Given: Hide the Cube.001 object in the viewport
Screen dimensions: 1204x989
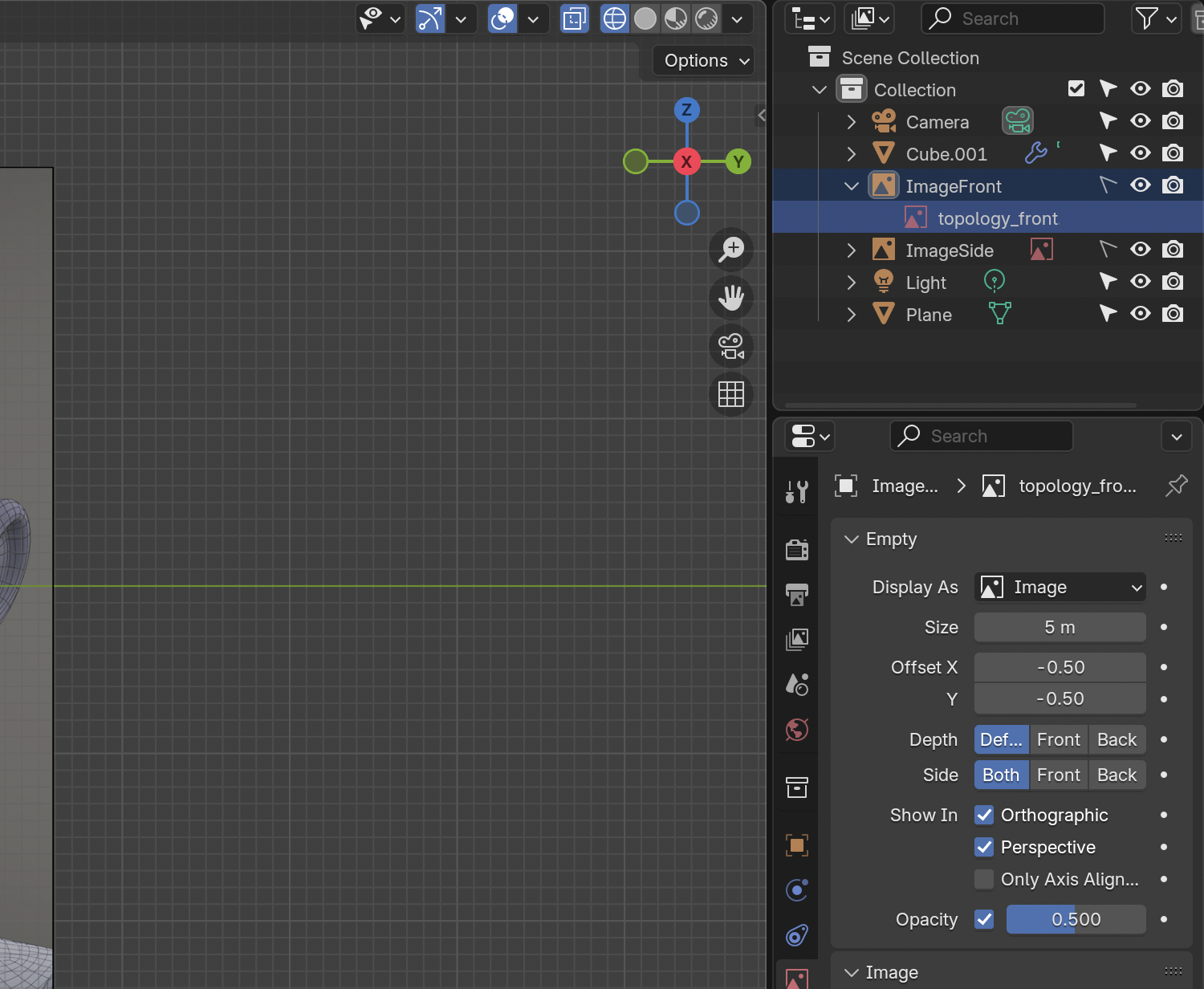Looking at the screenshot, I should coord(1140,153).
